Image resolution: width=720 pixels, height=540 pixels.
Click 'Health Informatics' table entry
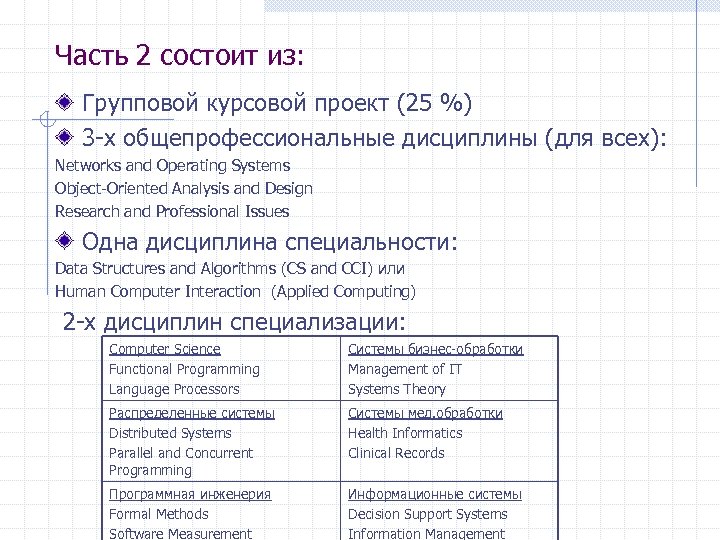coord(405,433)
